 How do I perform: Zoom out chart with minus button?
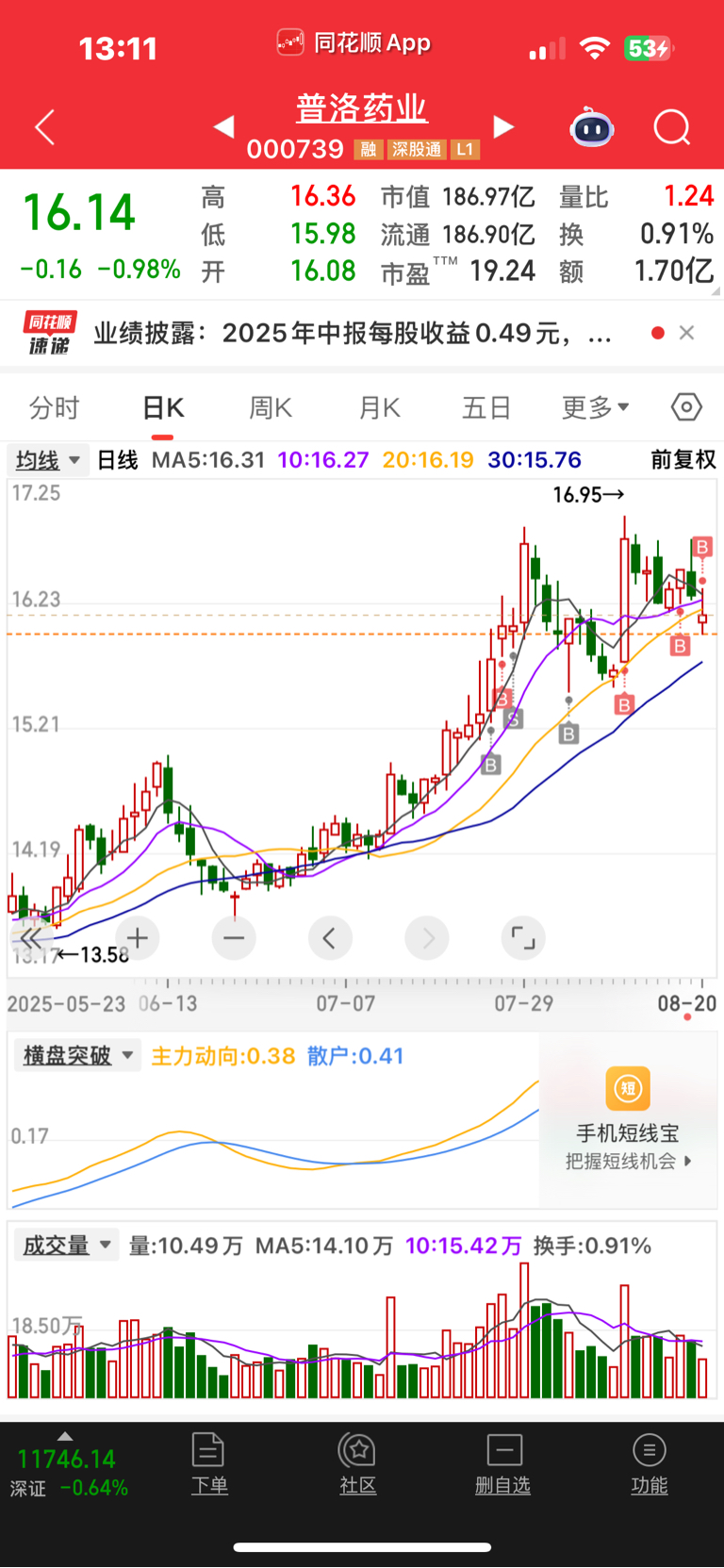tap(234, 938)
